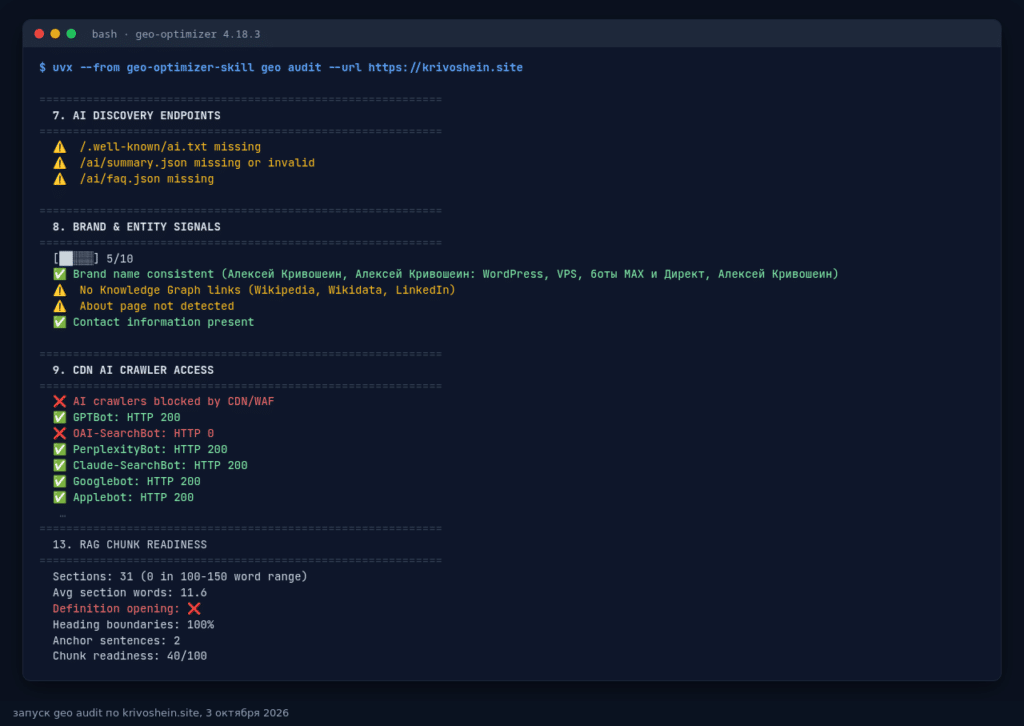The image size is (1024, 726).
Task: Click green check beside Applebot
Action: click(59, 497)
